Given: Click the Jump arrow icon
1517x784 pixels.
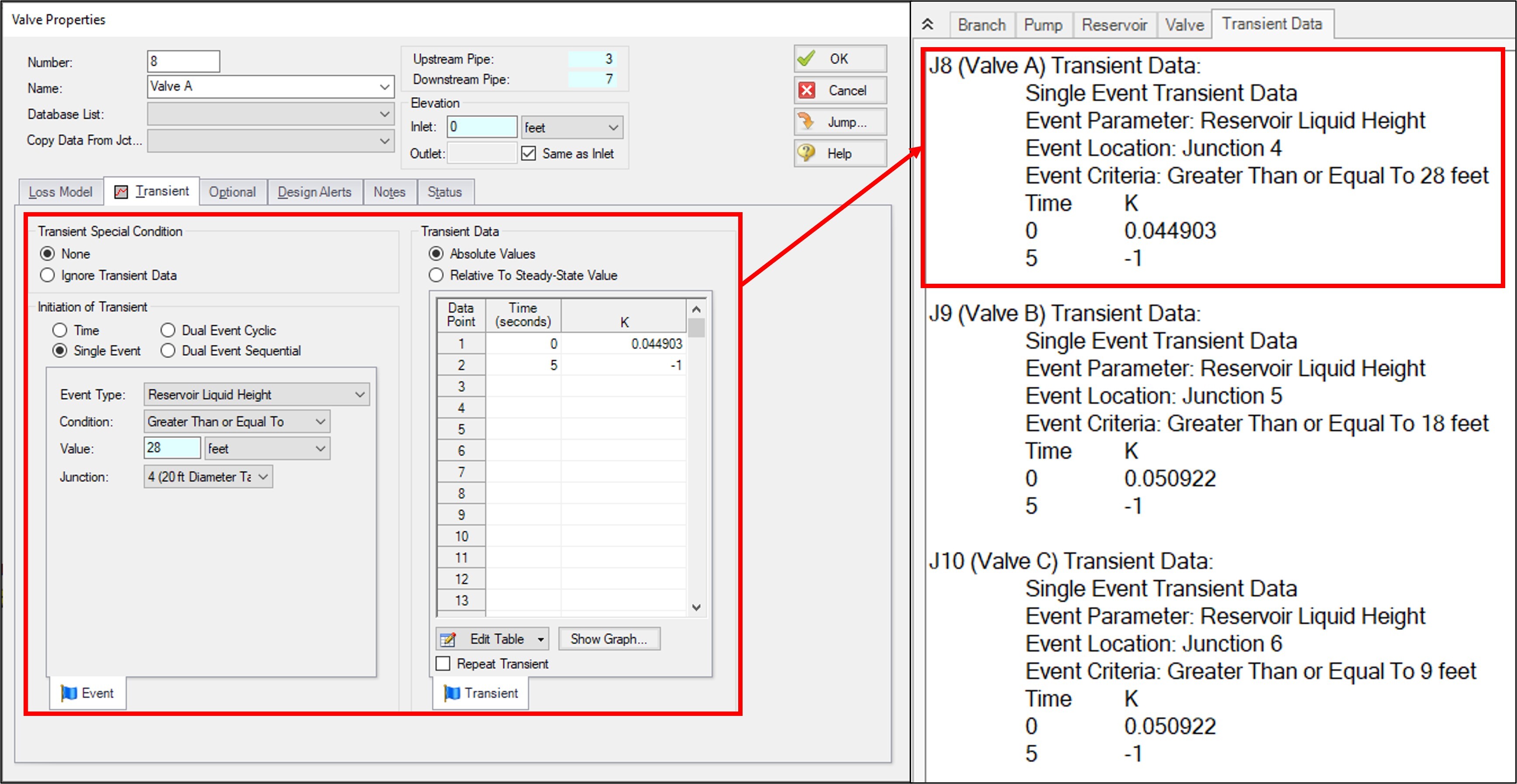Looking at the screenshot, I should [805, 122].
